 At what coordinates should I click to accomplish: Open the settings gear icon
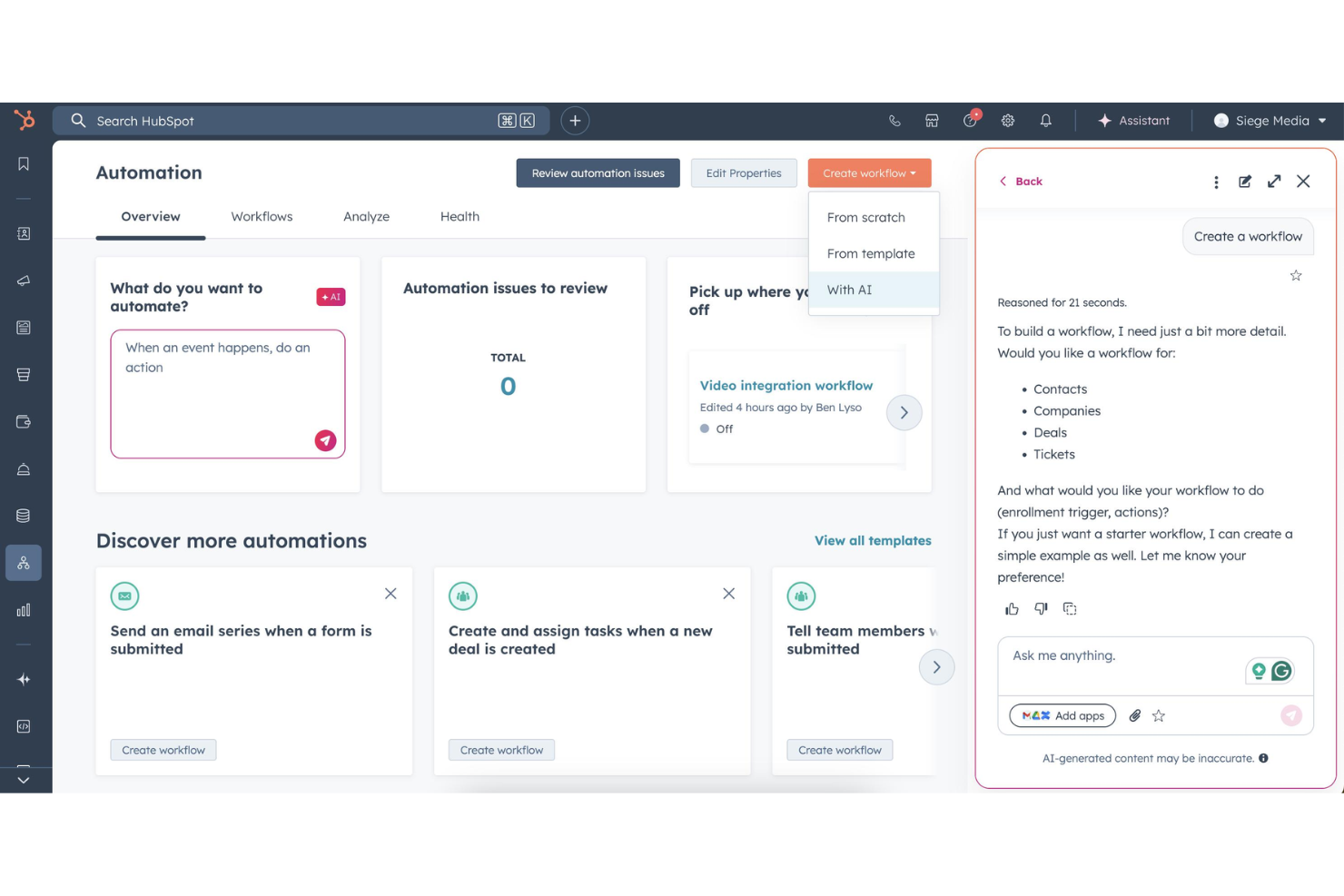coord(1008,121)
